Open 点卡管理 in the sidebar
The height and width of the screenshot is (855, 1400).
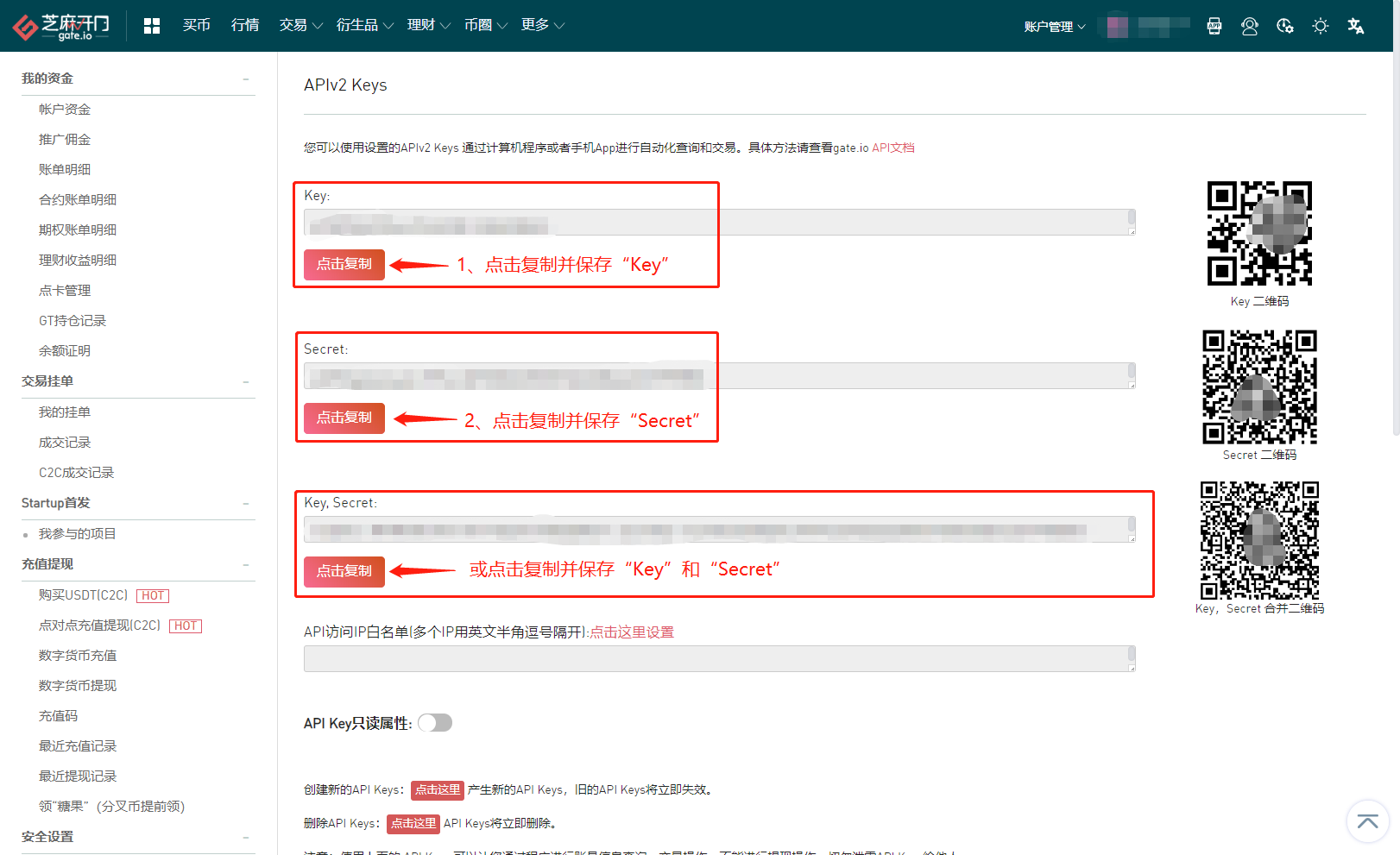pos(65,291)
